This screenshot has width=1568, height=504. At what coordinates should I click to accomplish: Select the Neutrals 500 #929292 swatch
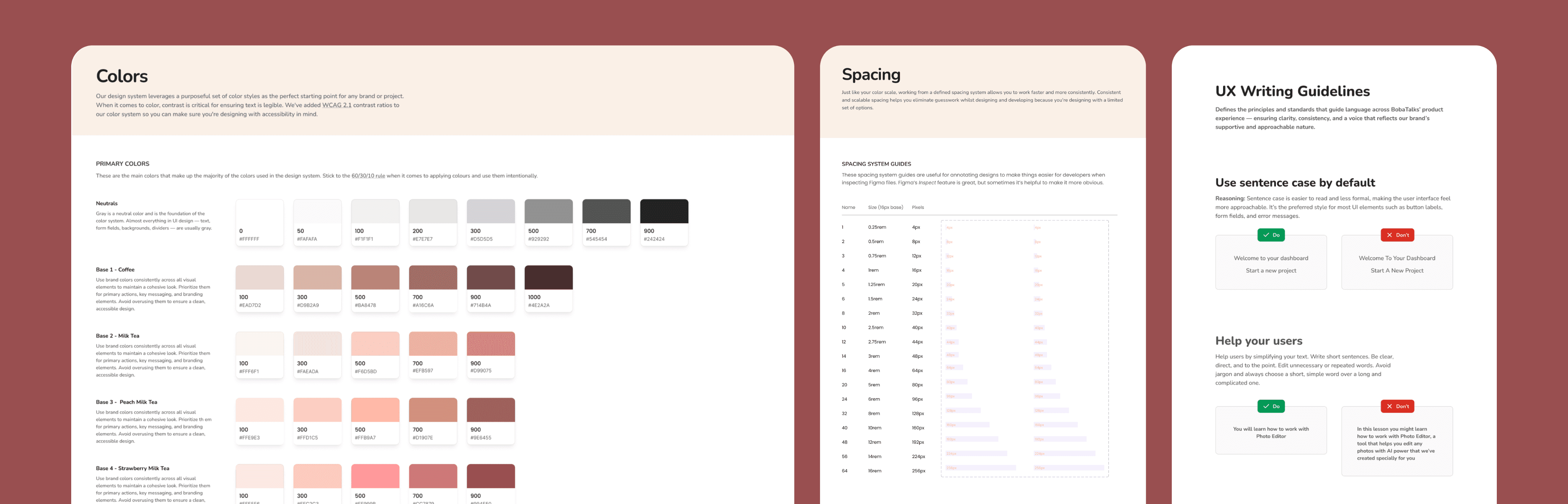click(548, 222)
